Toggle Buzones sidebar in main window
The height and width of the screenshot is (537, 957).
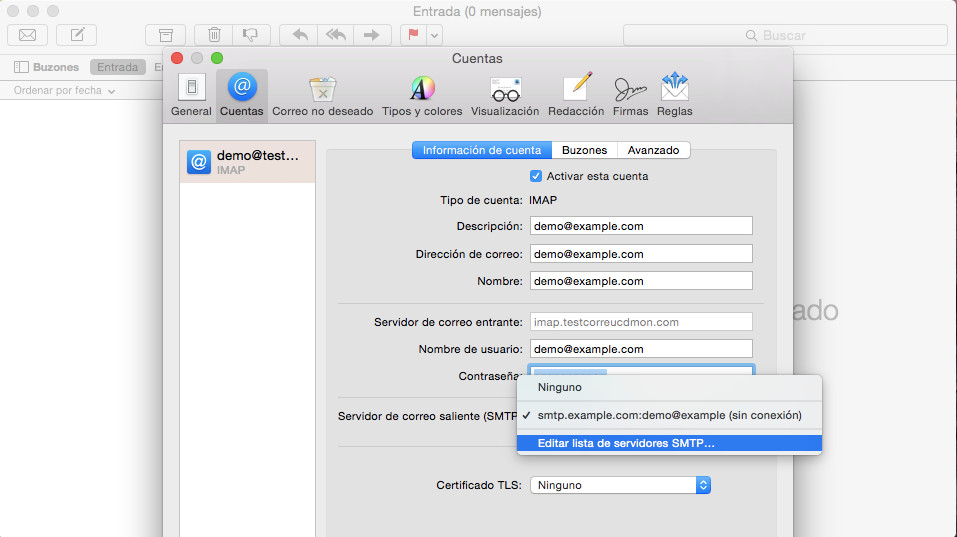[46, 67]
